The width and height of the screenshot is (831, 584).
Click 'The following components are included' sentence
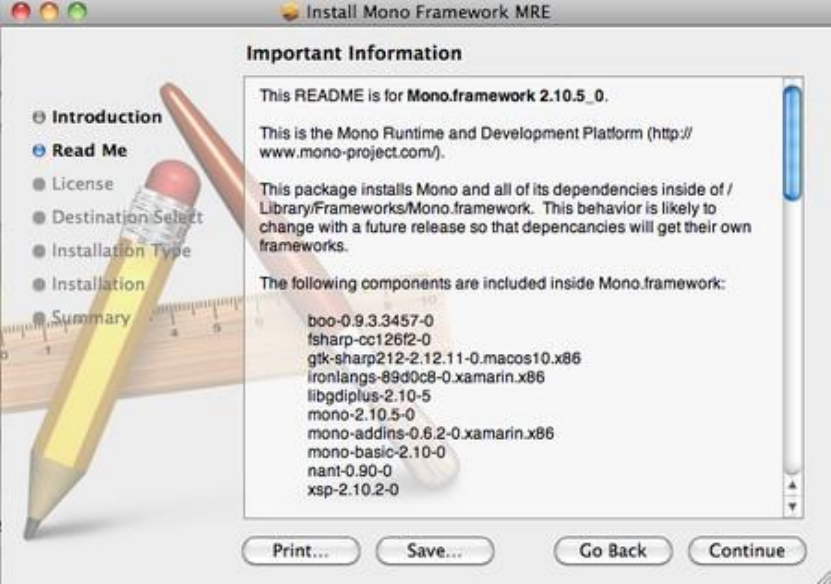click(492, 284)
